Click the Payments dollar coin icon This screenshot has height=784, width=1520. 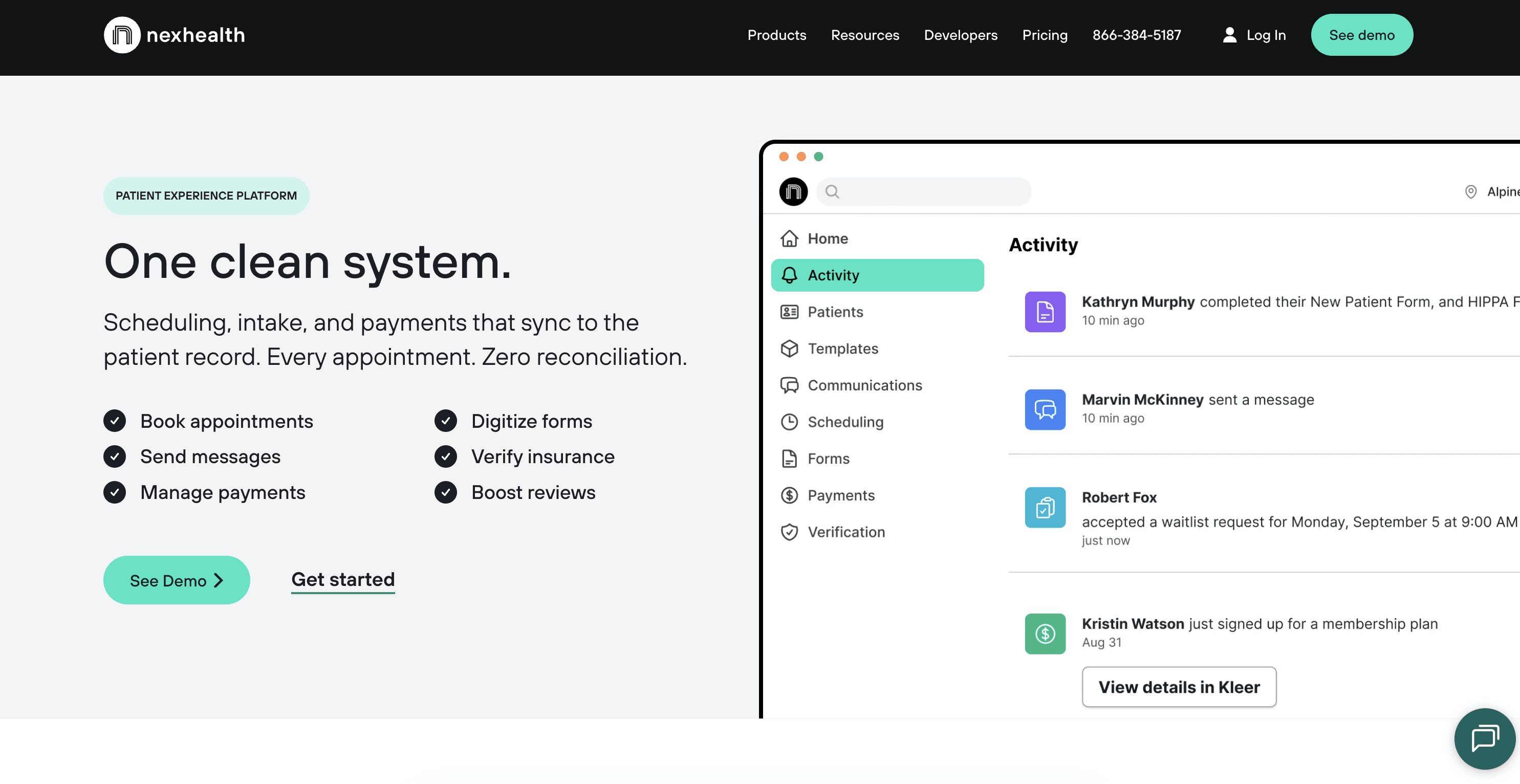[x=790, y=495]
